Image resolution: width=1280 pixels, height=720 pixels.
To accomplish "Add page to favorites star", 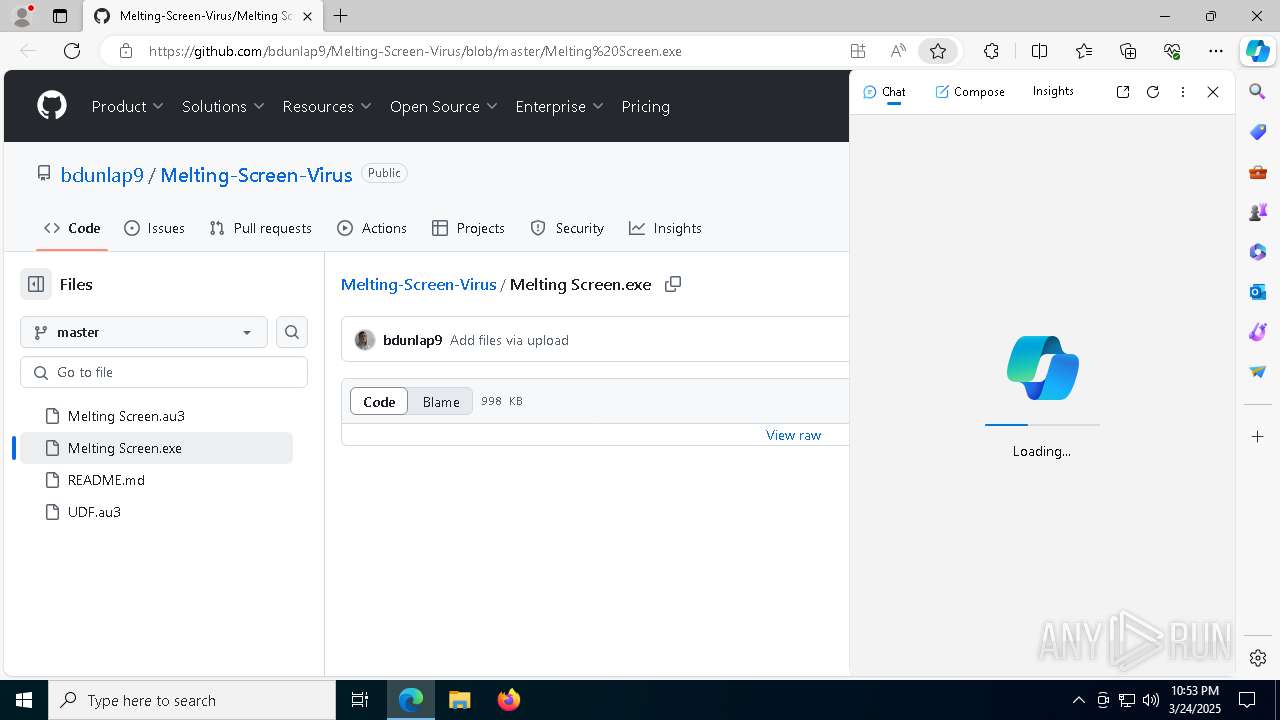I will pyautogui.click(x=938, y=51).
